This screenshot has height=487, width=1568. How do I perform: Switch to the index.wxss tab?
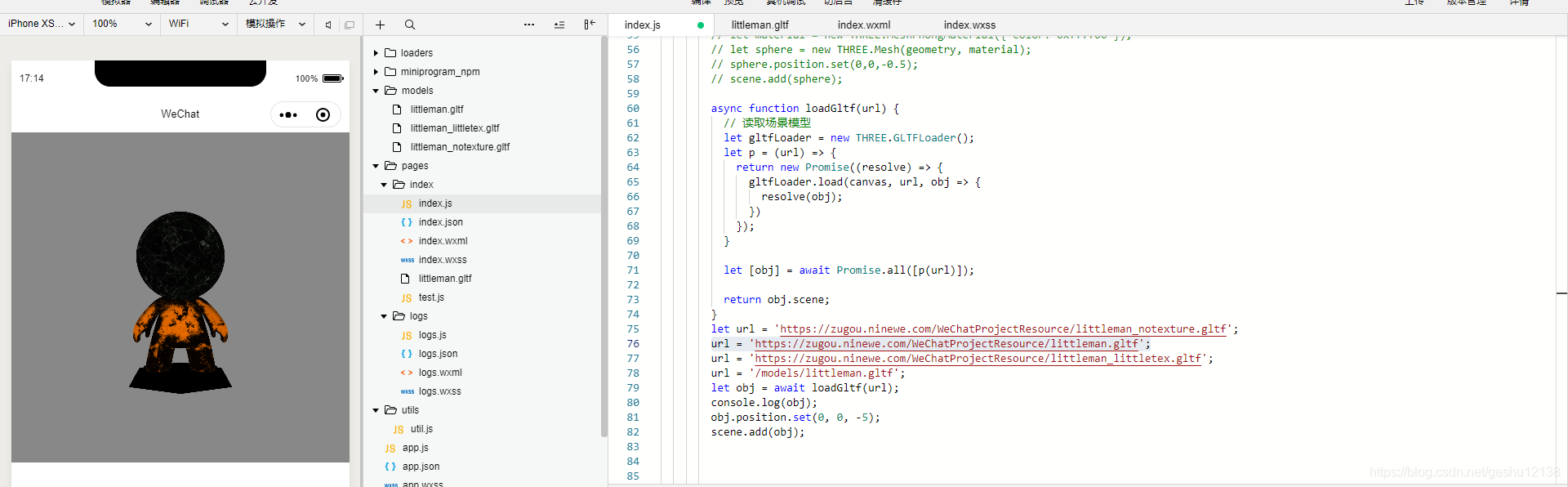[969, 25]
